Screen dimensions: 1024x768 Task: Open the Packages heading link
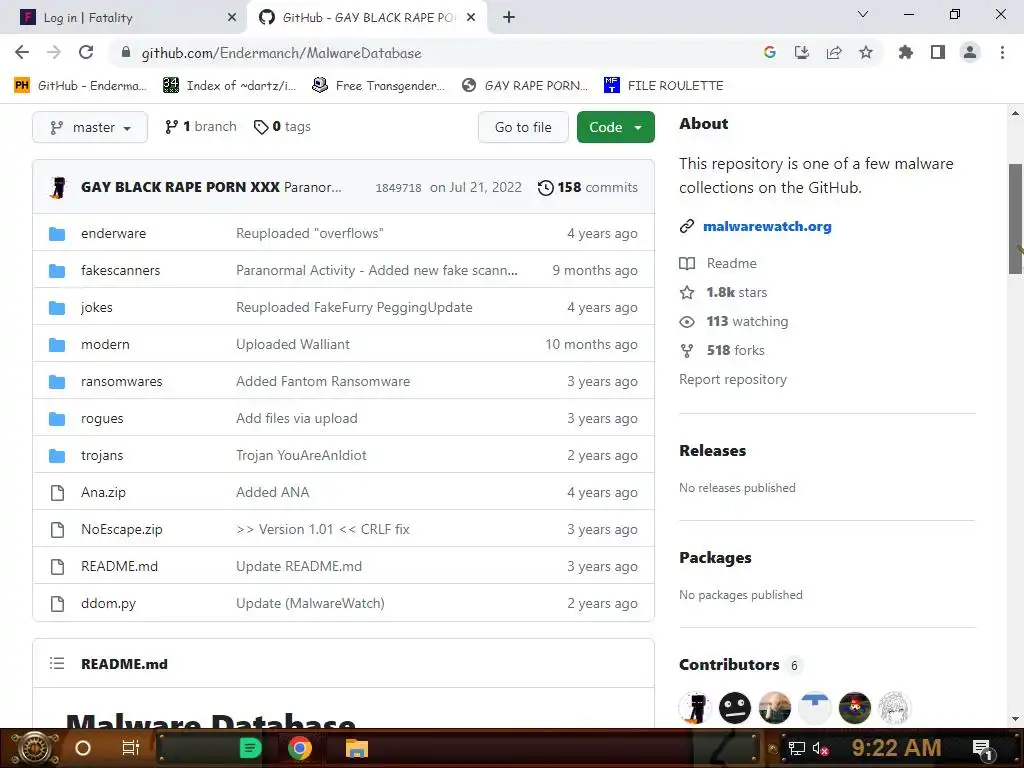click(x=715, y=558)
